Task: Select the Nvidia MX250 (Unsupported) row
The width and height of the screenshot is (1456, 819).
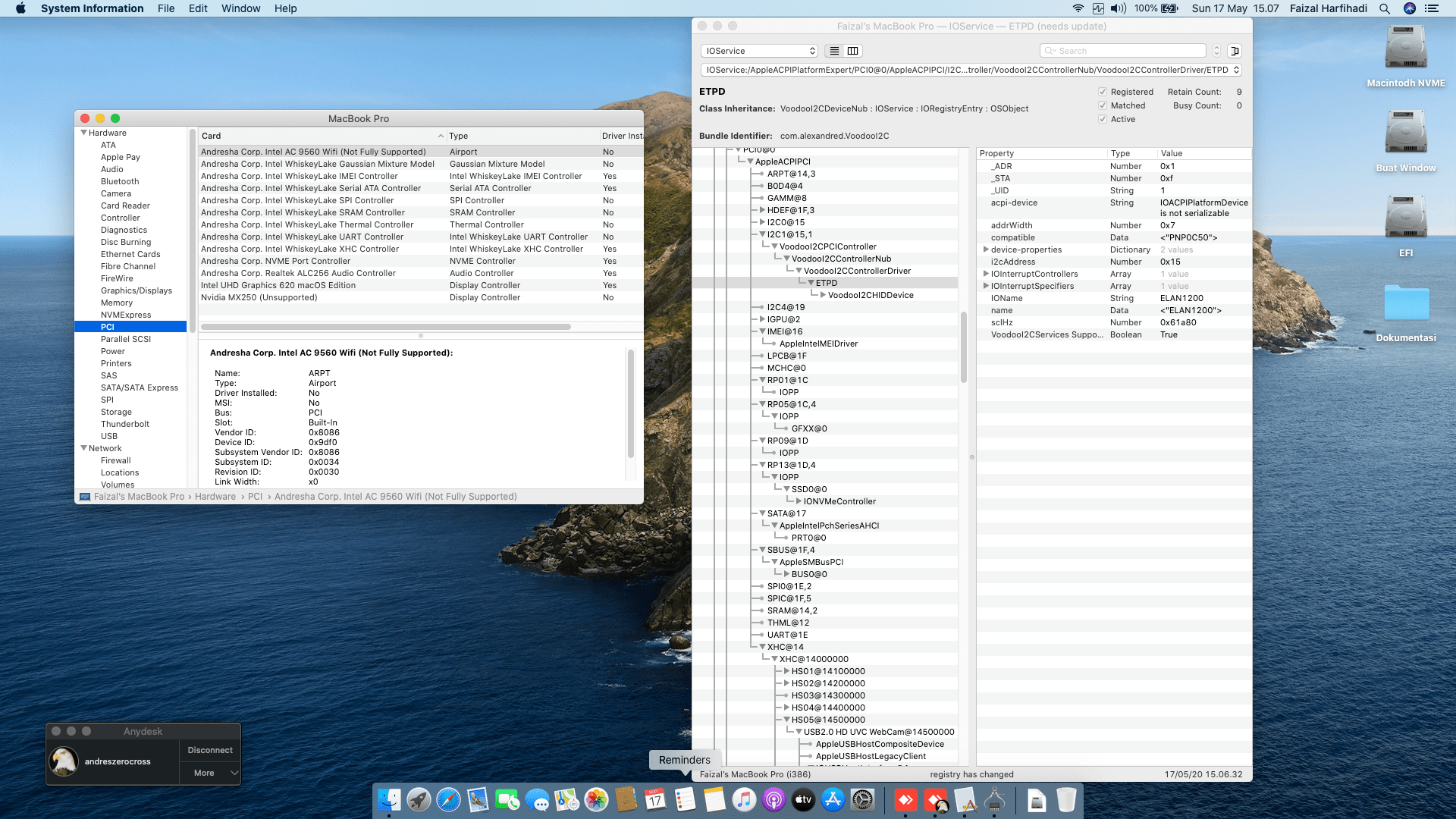Action: pyautogui.click(x=421, y=297)
